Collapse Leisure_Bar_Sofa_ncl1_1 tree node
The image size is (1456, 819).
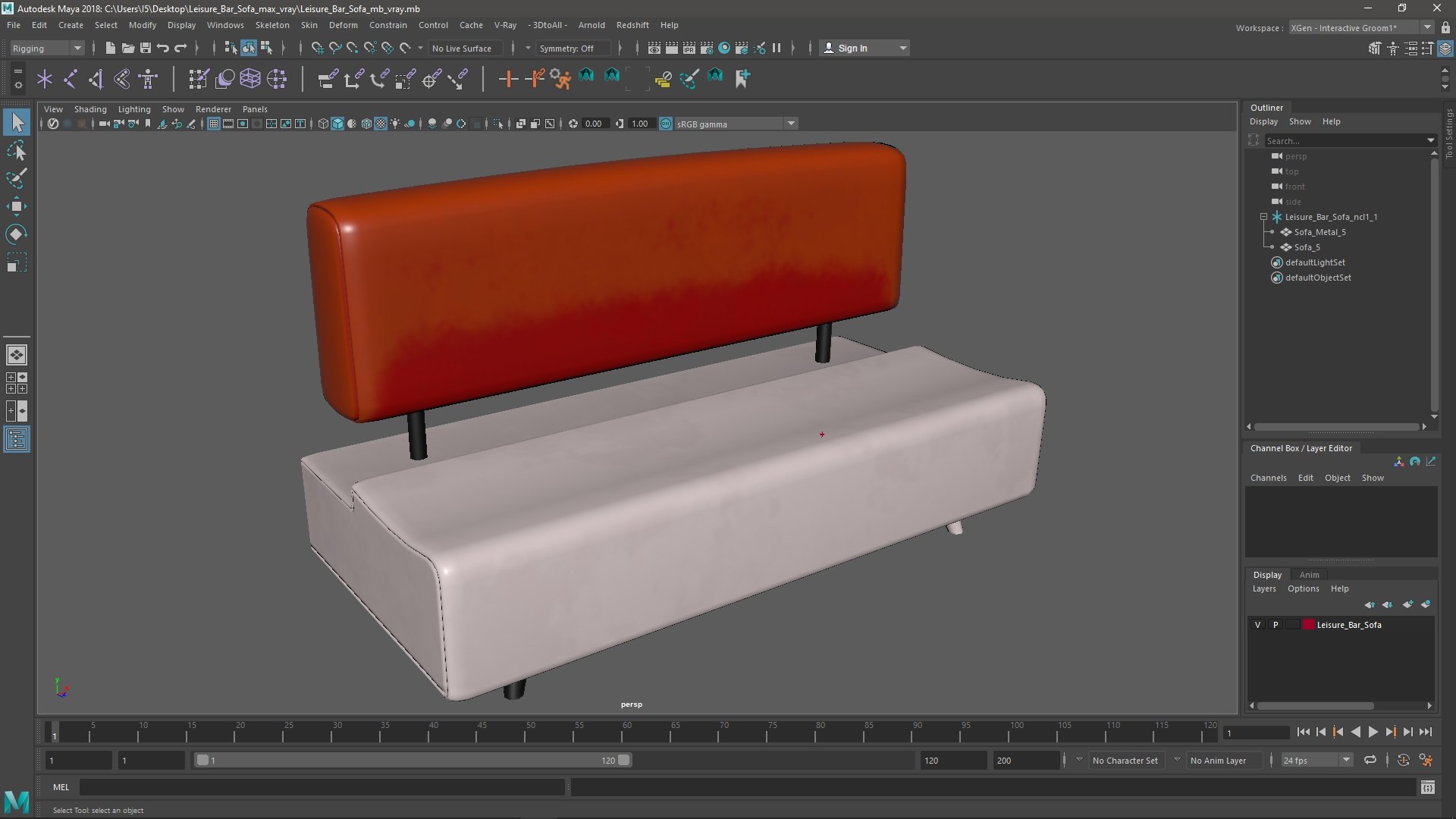click(x=1264, y=217)
